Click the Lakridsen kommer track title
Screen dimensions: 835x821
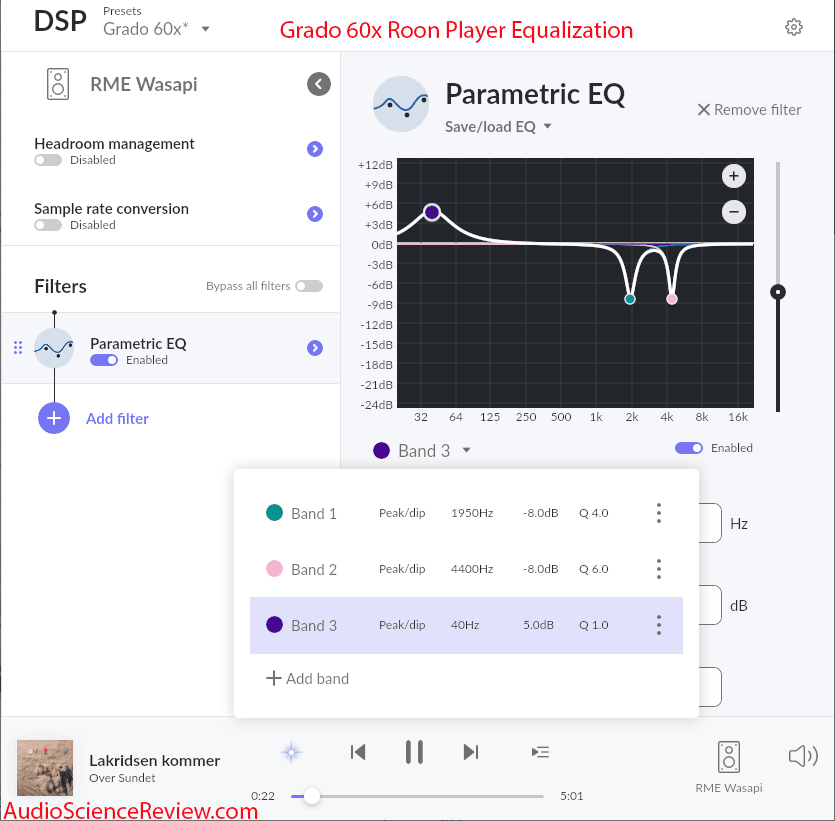coord(154,761)
